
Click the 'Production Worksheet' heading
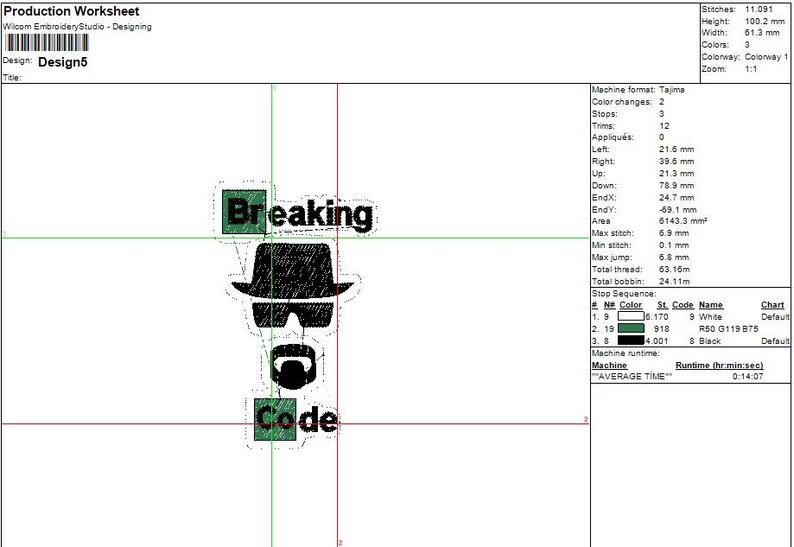71,11
